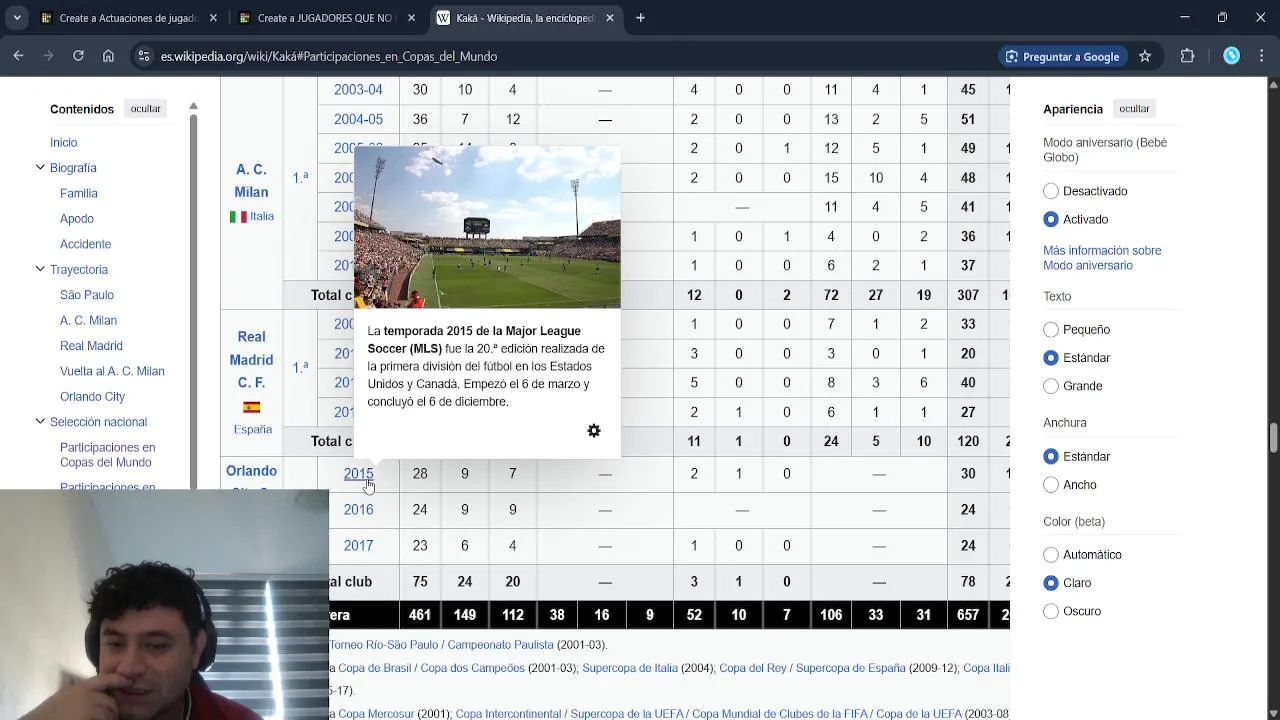
Task: Open the Copa del Rey link
Action: 753,668
